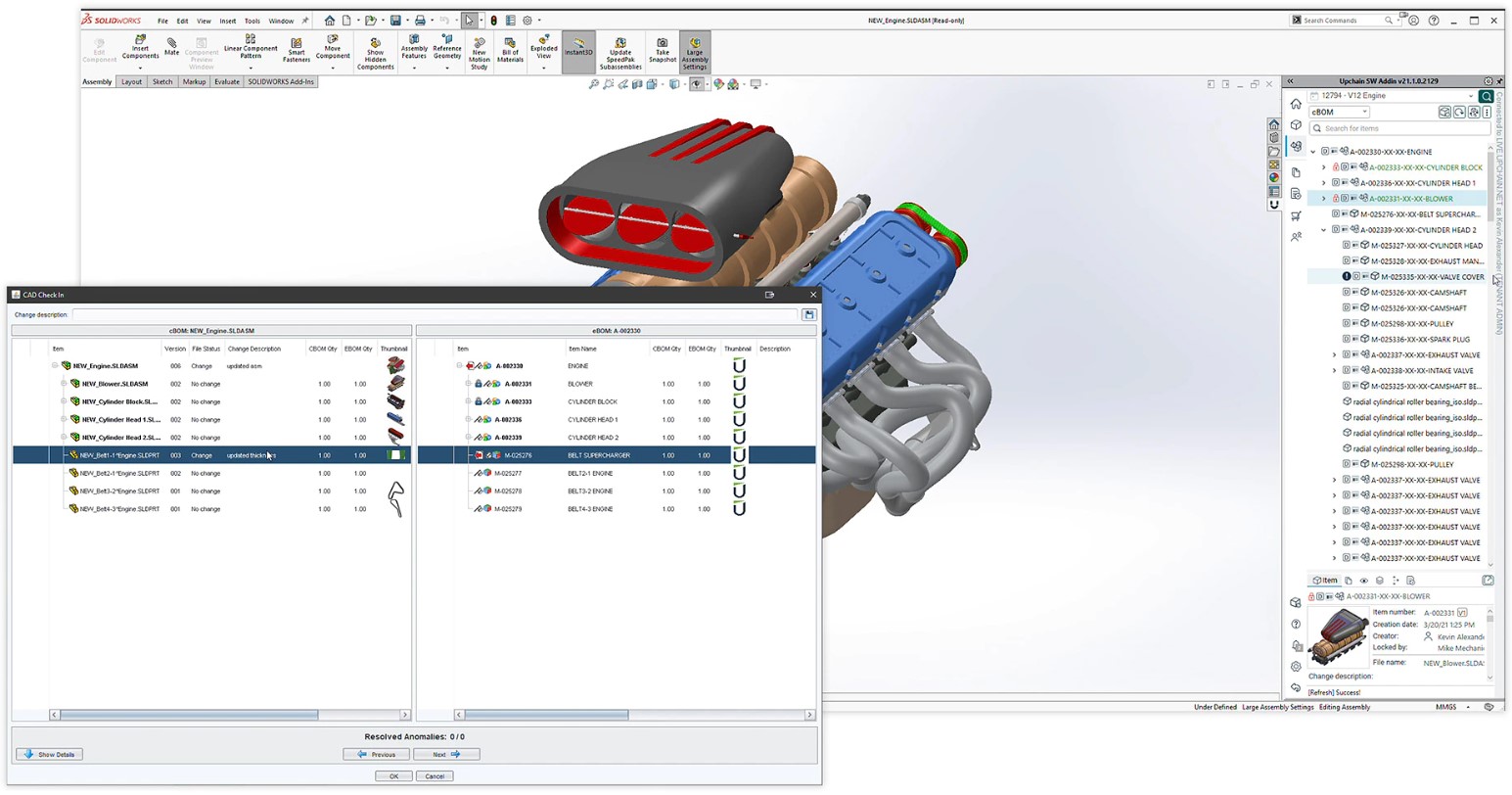
Task: Click the OK button in CAD Check In
Action: coord(392,775)
